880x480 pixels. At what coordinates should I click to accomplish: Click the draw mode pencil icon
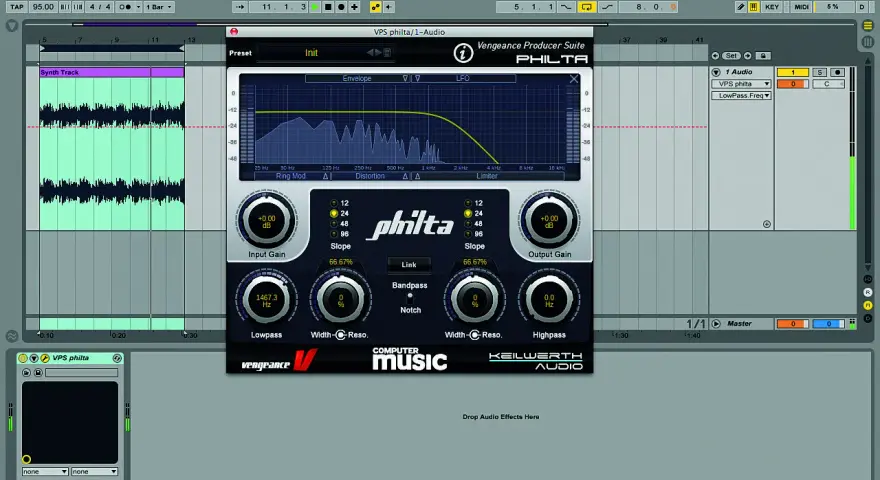pyautogui.click(x=741, y=7)
